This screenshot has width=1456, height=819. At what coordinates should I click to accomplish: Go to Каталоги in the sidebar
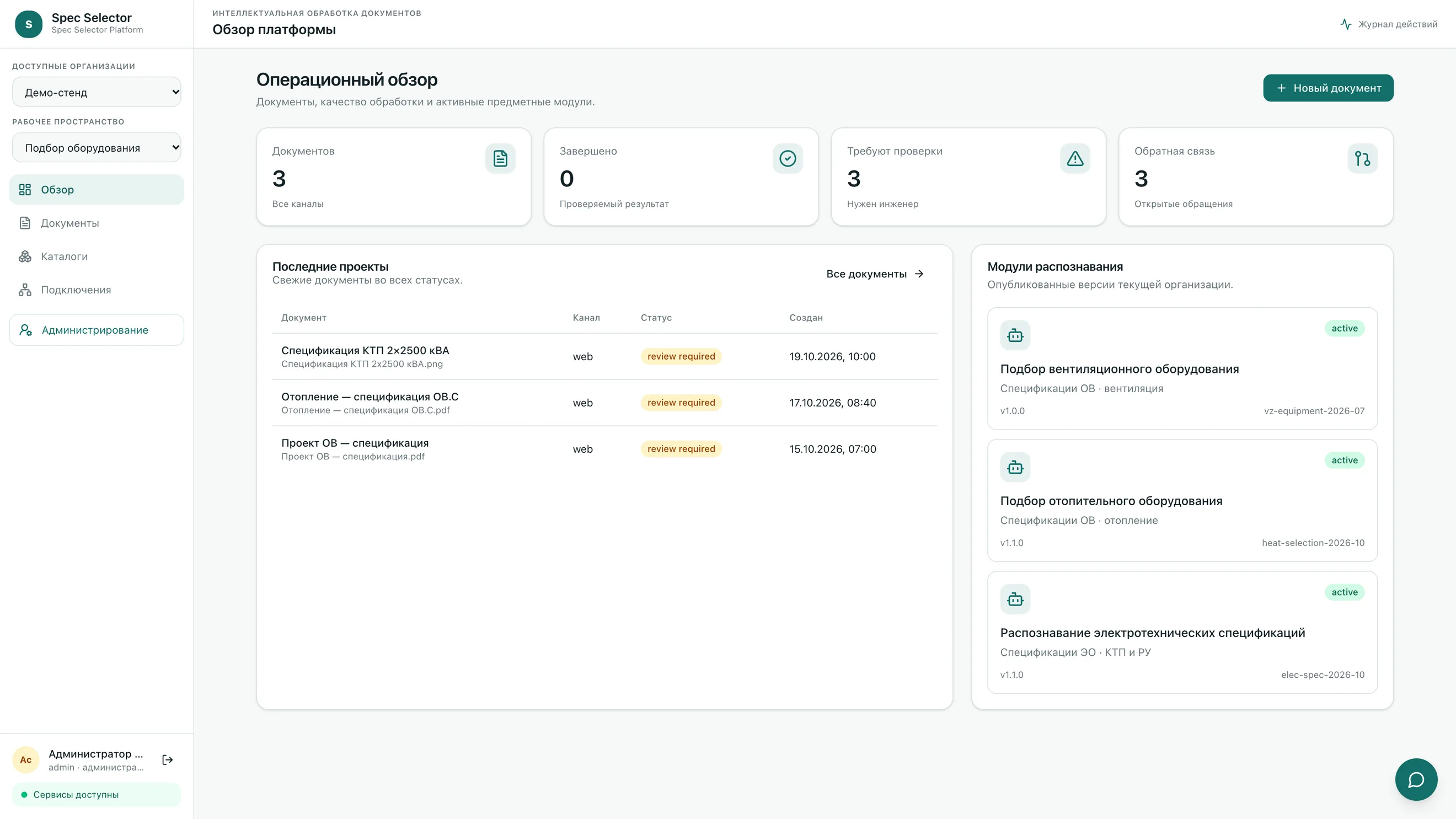pyautogui.click(x=97, y=256)
